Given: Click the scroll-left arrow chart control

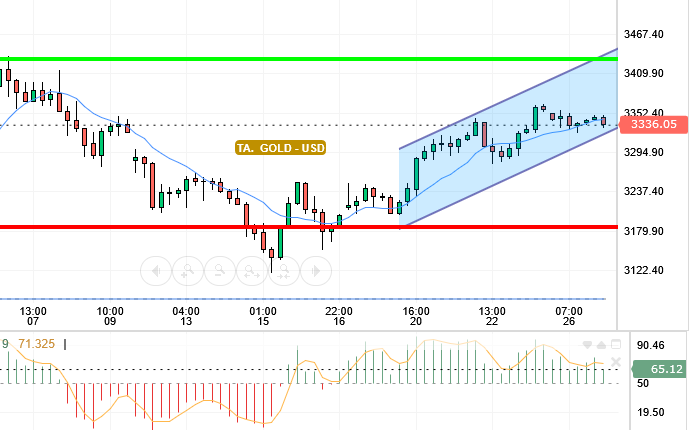Looking at the screenshot, I should [x=156, y=271].
